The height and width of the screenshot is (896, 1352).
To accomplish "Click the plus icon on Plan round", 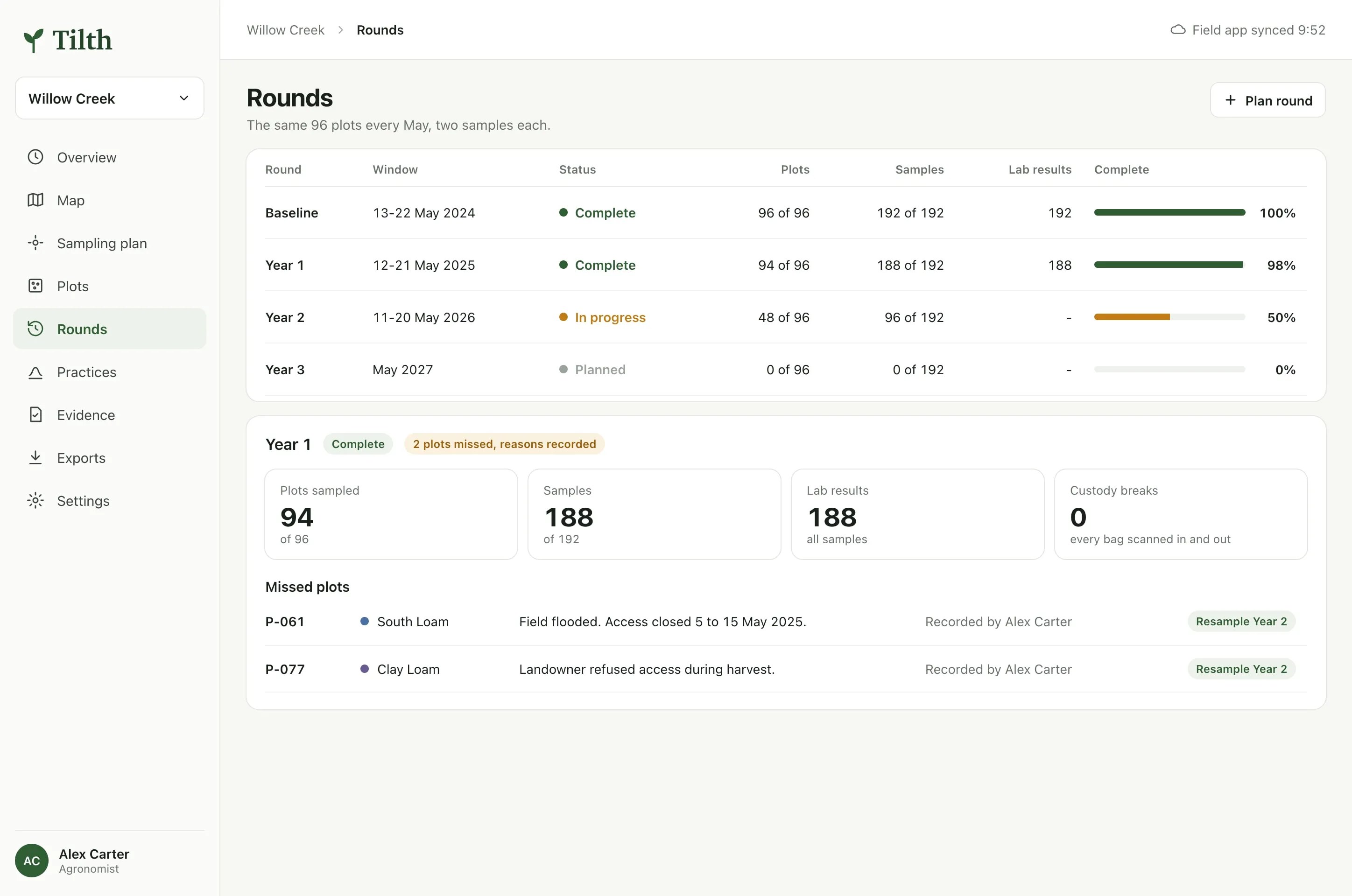I will tap(1230, 100).
